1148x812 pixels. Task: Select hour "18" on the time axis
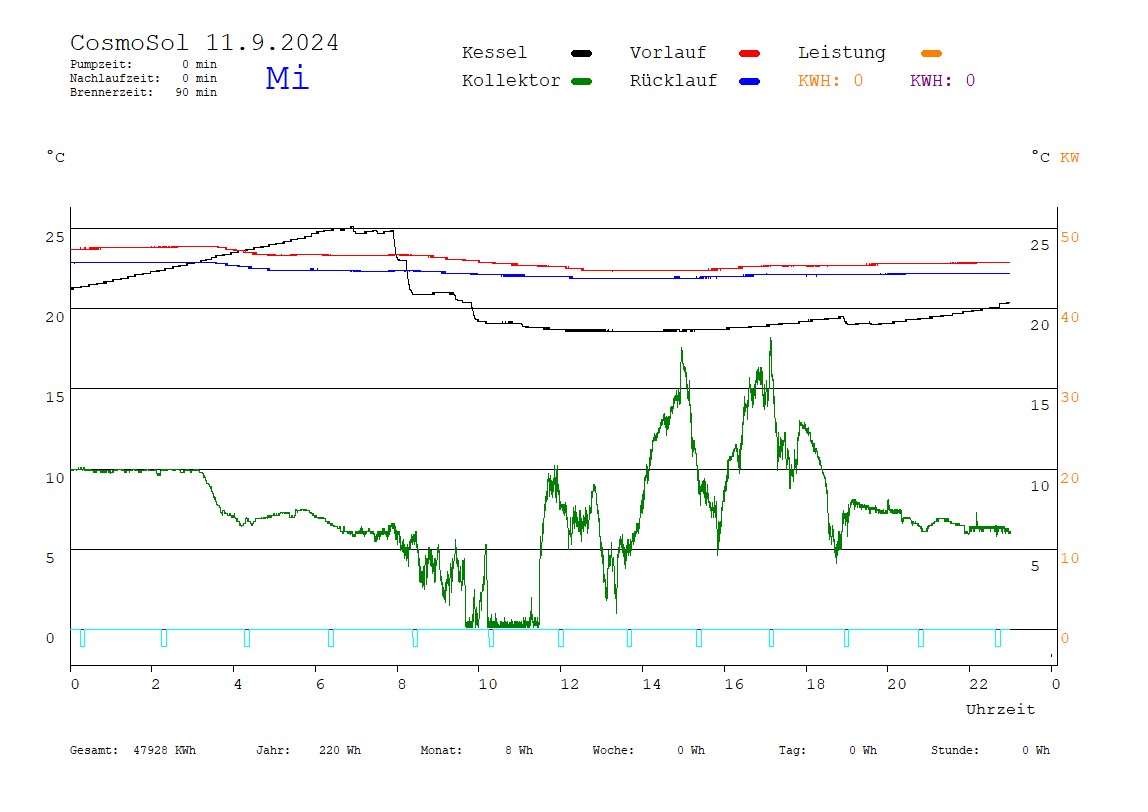pos(816,685)
